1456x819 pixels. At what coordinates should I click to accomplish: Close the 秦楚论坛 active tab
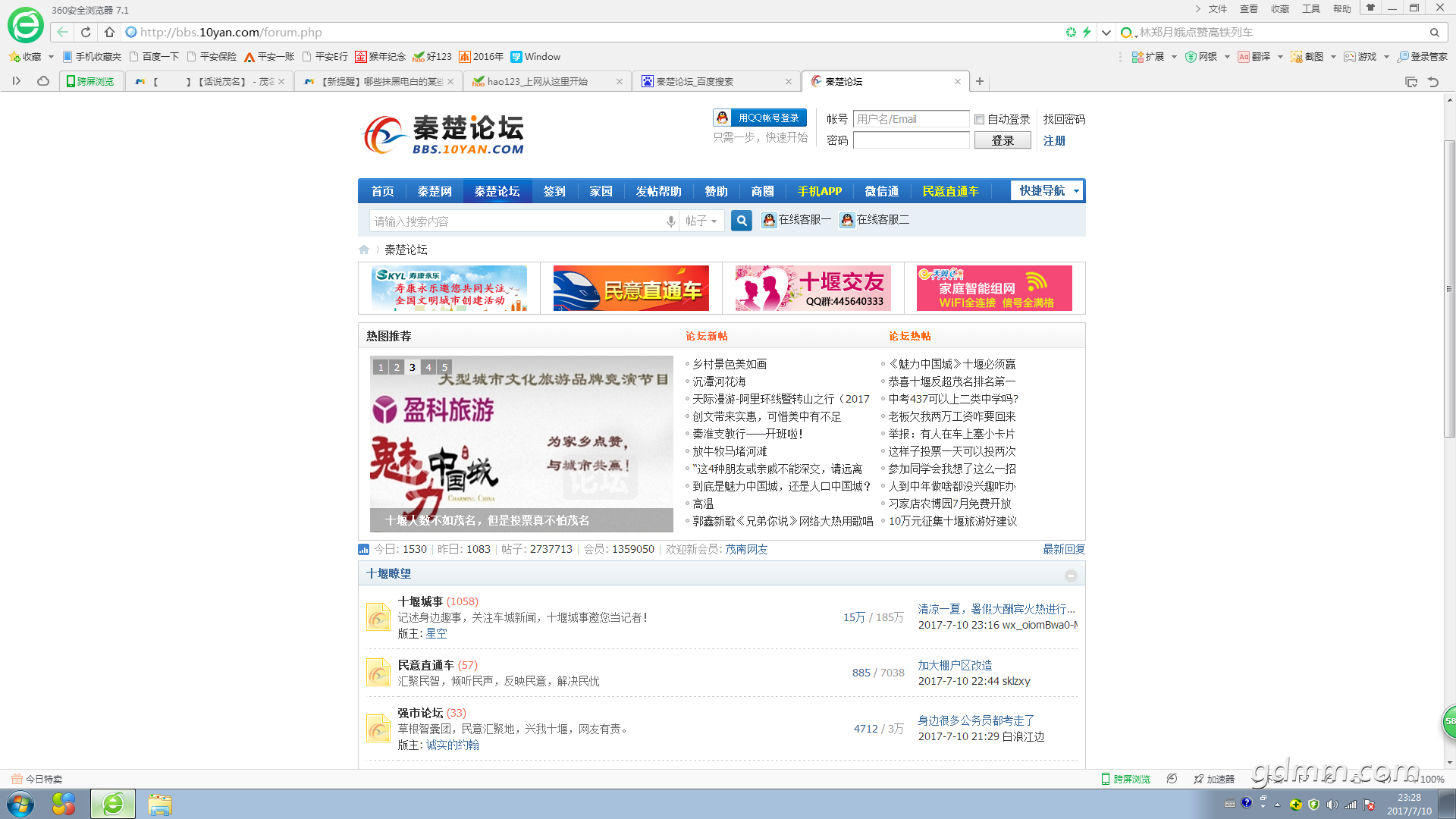click(x=958, y=81)
